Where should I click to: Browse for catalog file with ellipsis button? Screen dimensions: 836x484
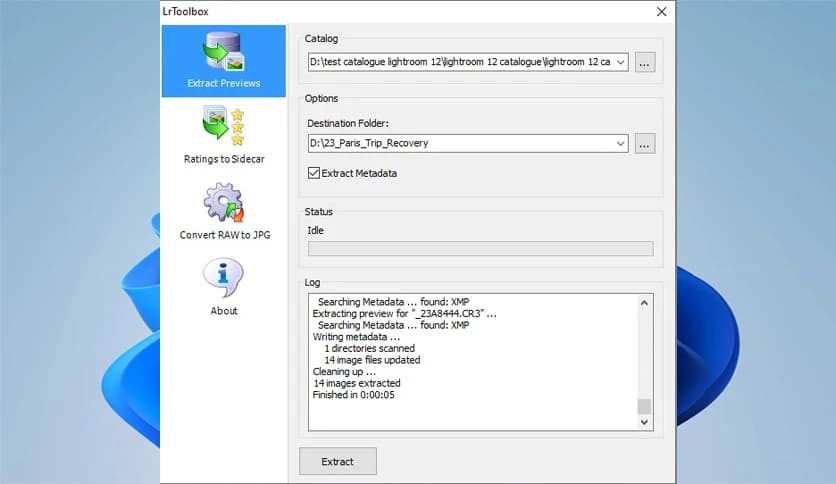pyautogui.click(x=645, y=62)
